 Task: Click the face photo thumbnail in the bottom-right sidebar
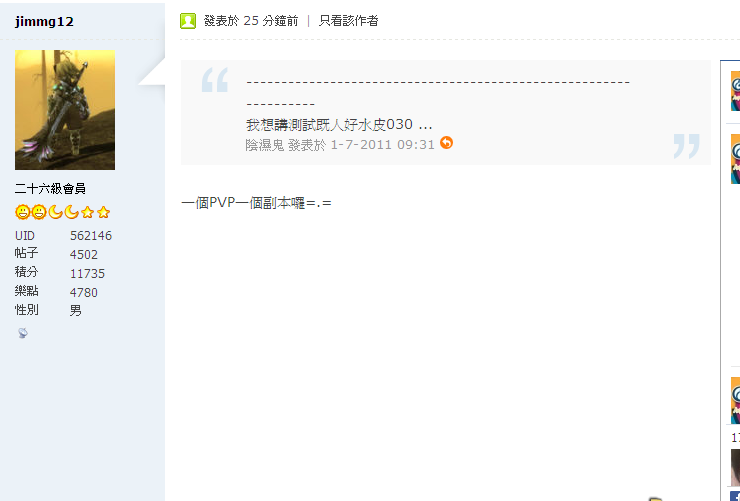coord(735,467)
